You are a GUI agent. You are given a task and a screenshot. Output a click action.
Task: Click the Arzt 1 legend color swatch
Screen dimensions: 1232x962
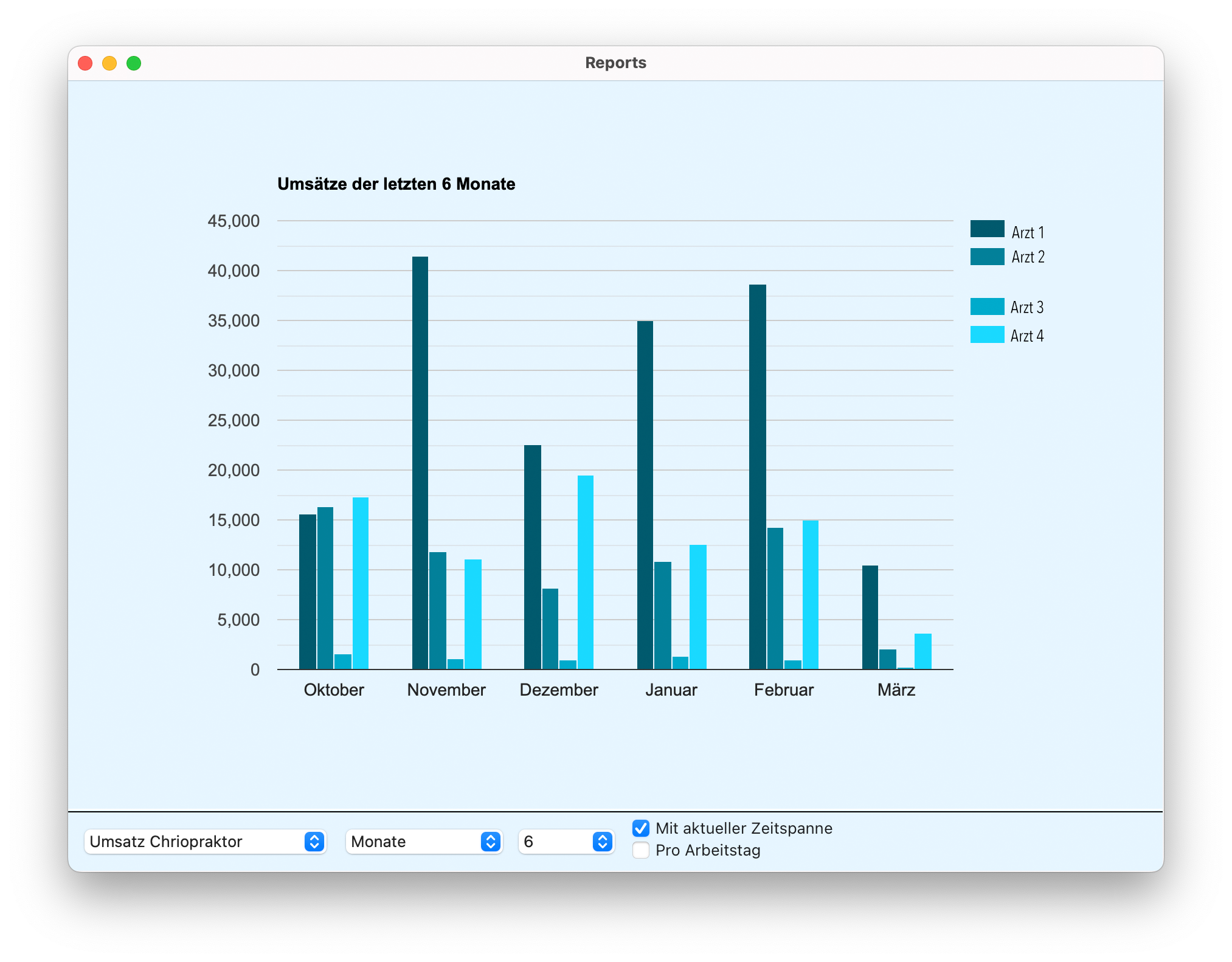tap(986, 229)
